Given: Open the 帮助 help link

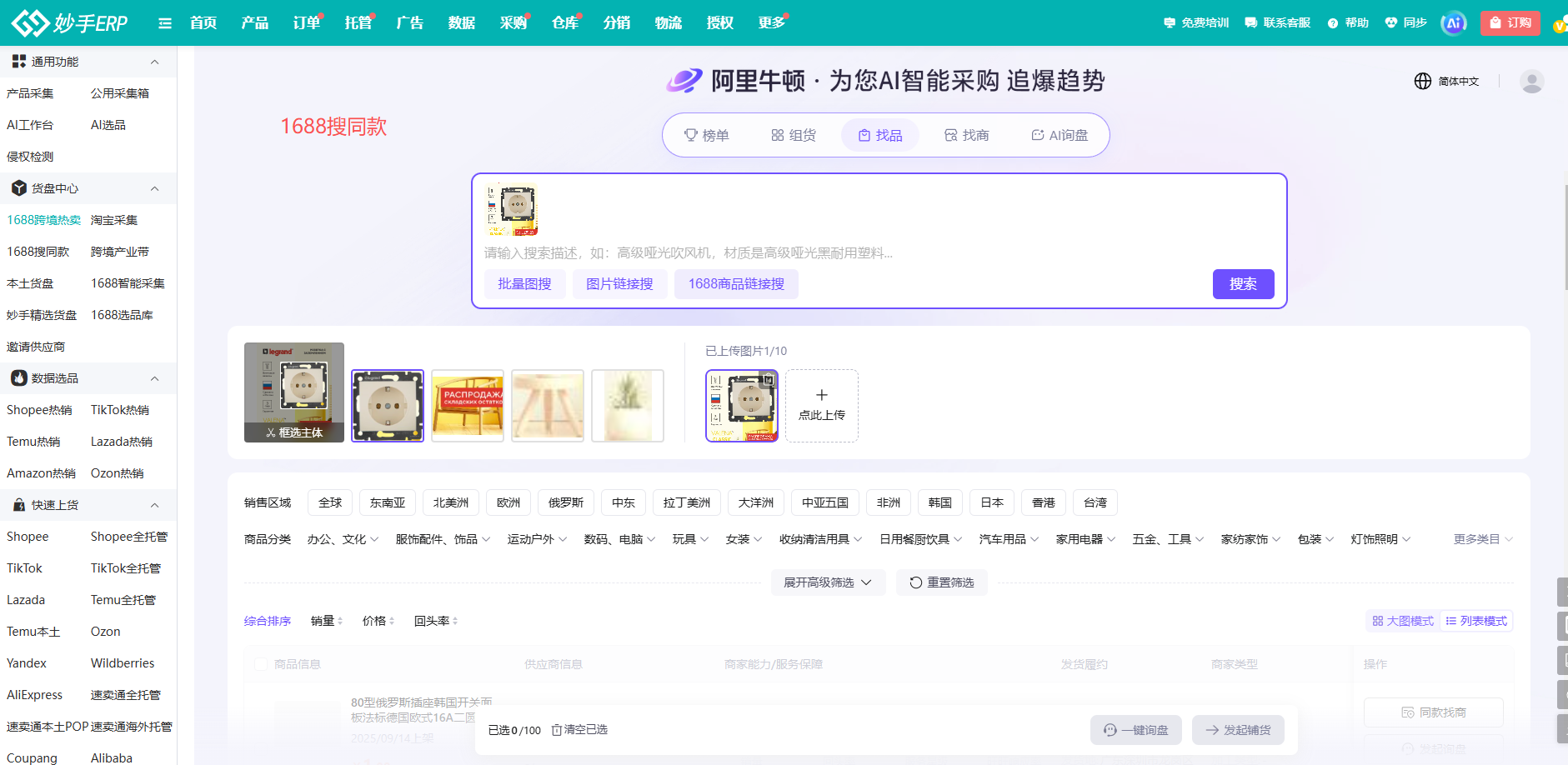Looking at the screenshot, I should coord(1348,22).
